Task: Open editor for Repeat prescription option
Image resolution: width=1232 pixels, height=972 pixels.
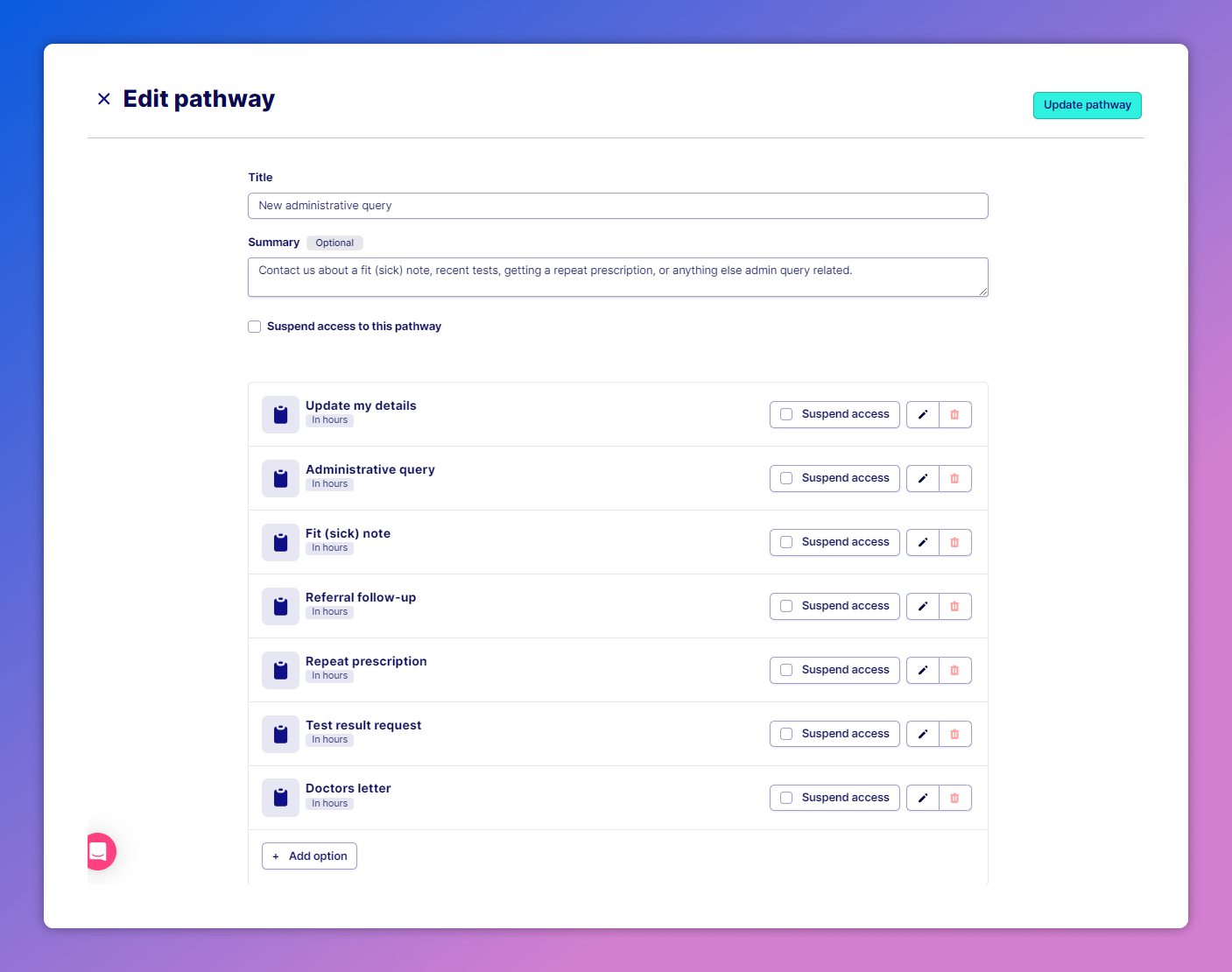Action: click(x=922, y=670)
